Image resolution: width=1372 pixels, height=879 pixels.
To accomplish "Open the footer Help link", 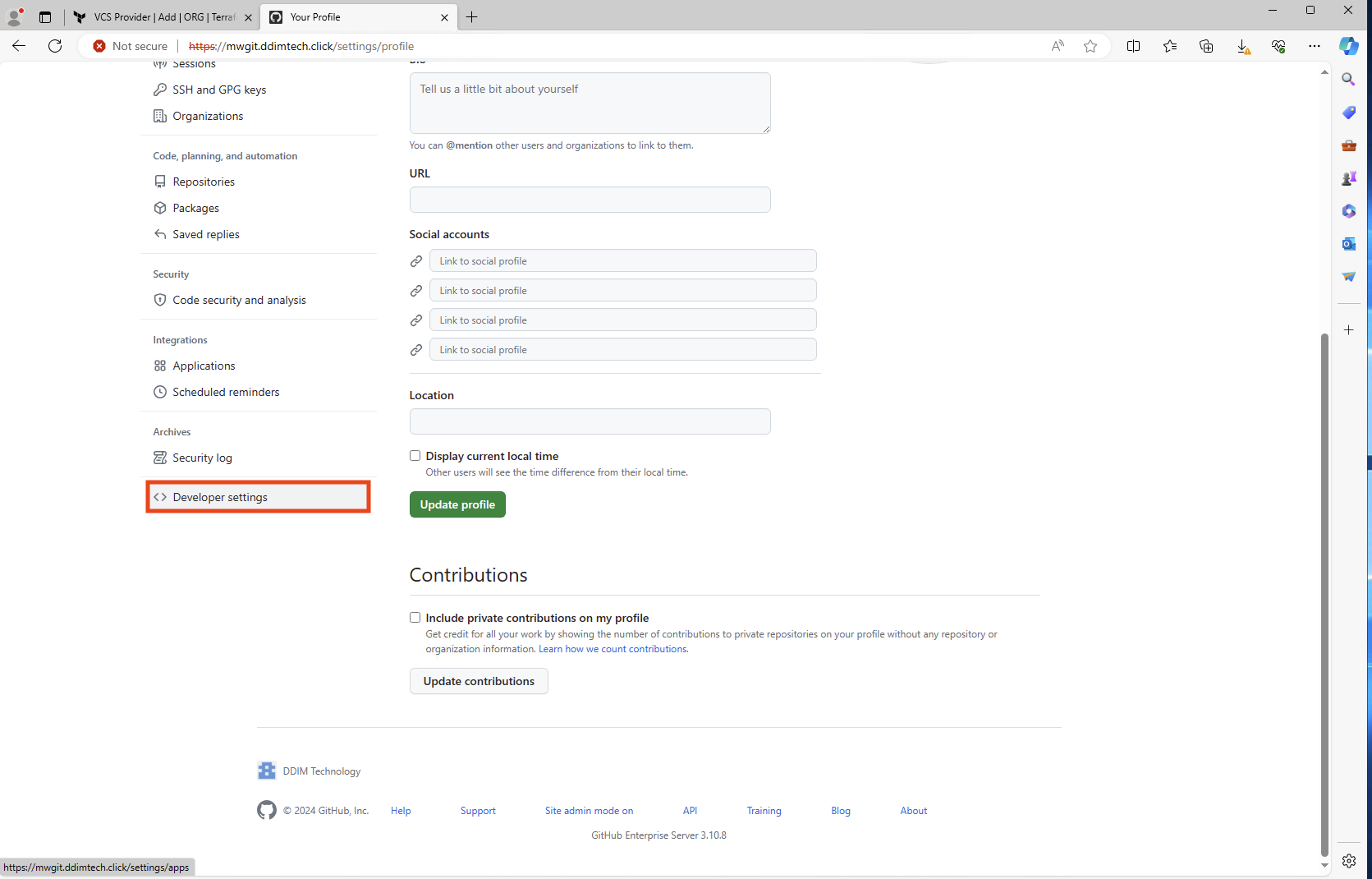I will point(401,811).
